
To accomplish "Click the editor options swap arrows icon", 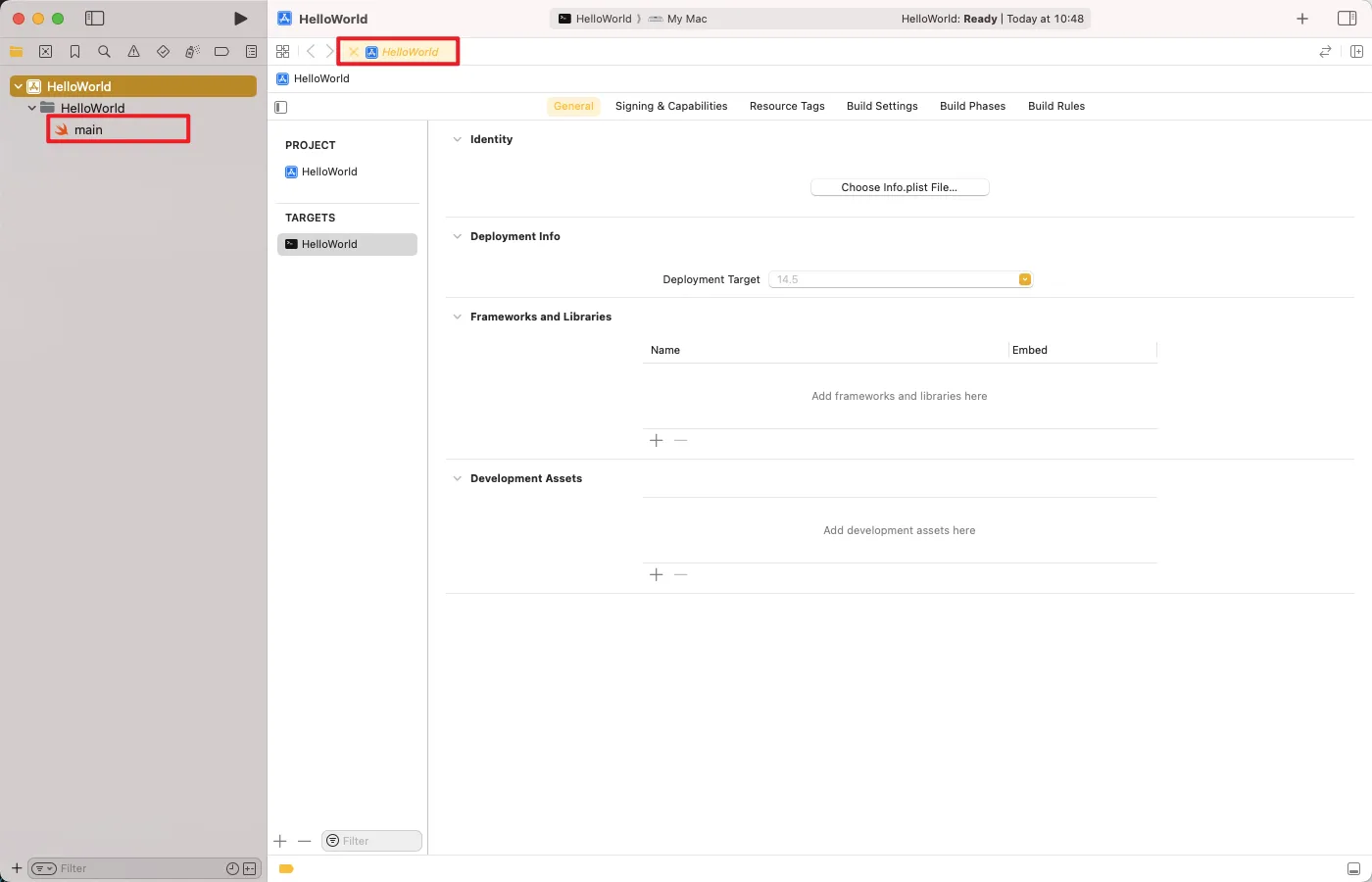I will pos(1325,51).
